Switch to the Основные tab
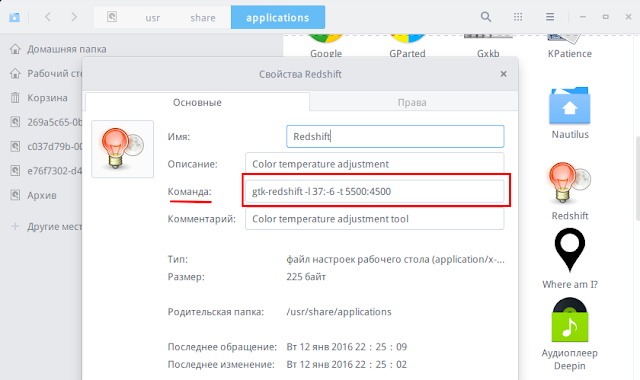The width and height of the screenshot is (640, 380). coord(197,102)
